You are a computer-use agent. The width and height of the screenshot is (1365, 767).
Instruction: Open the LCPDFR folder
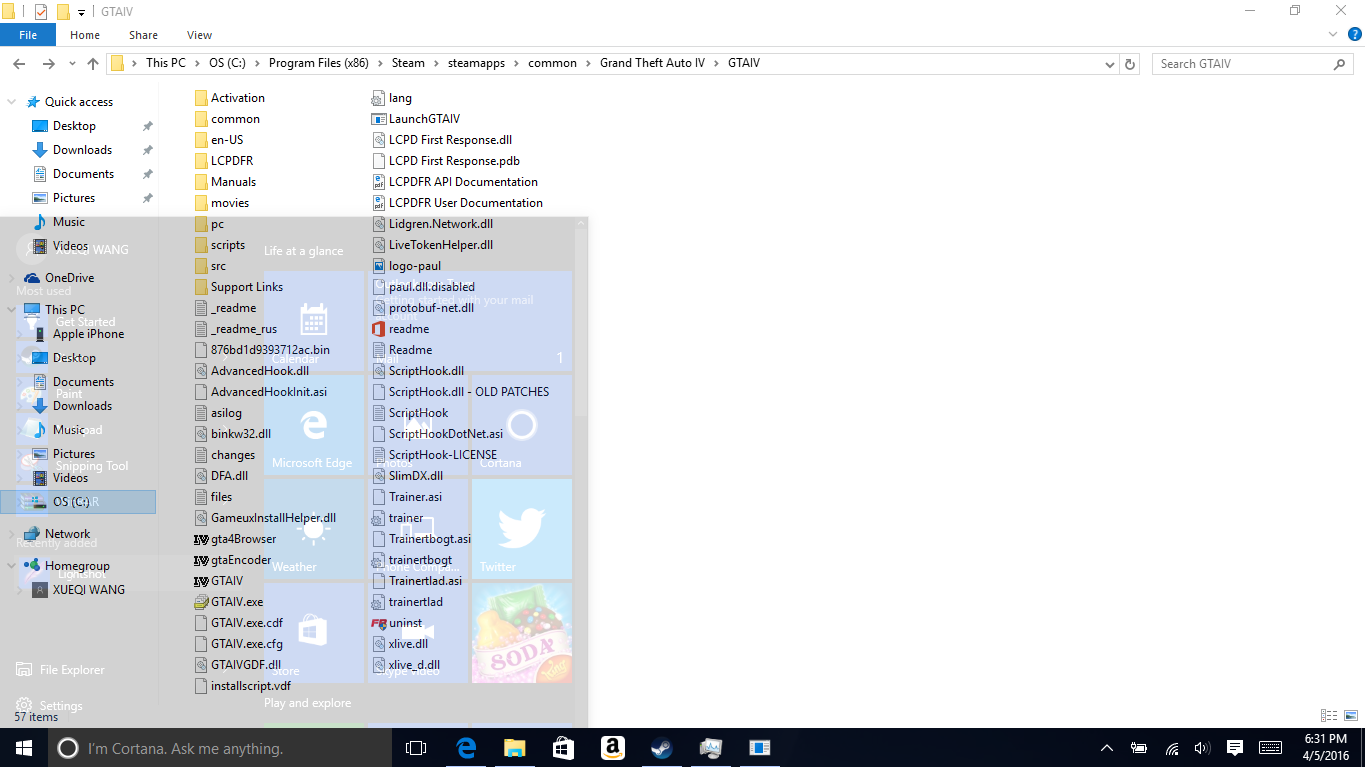[224, 161]
